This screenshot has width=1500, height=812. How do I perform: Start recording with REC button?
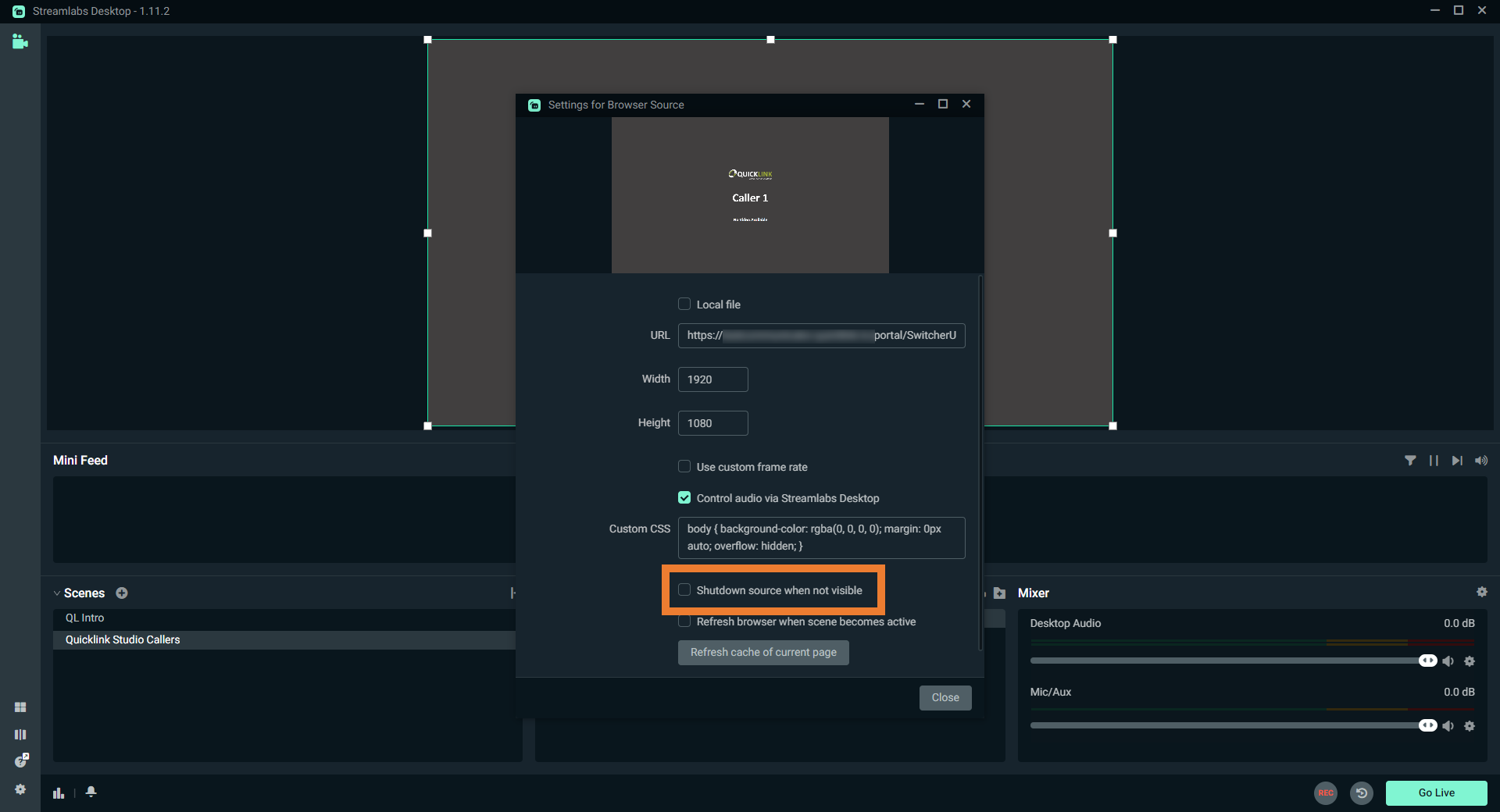(1326, 792)
